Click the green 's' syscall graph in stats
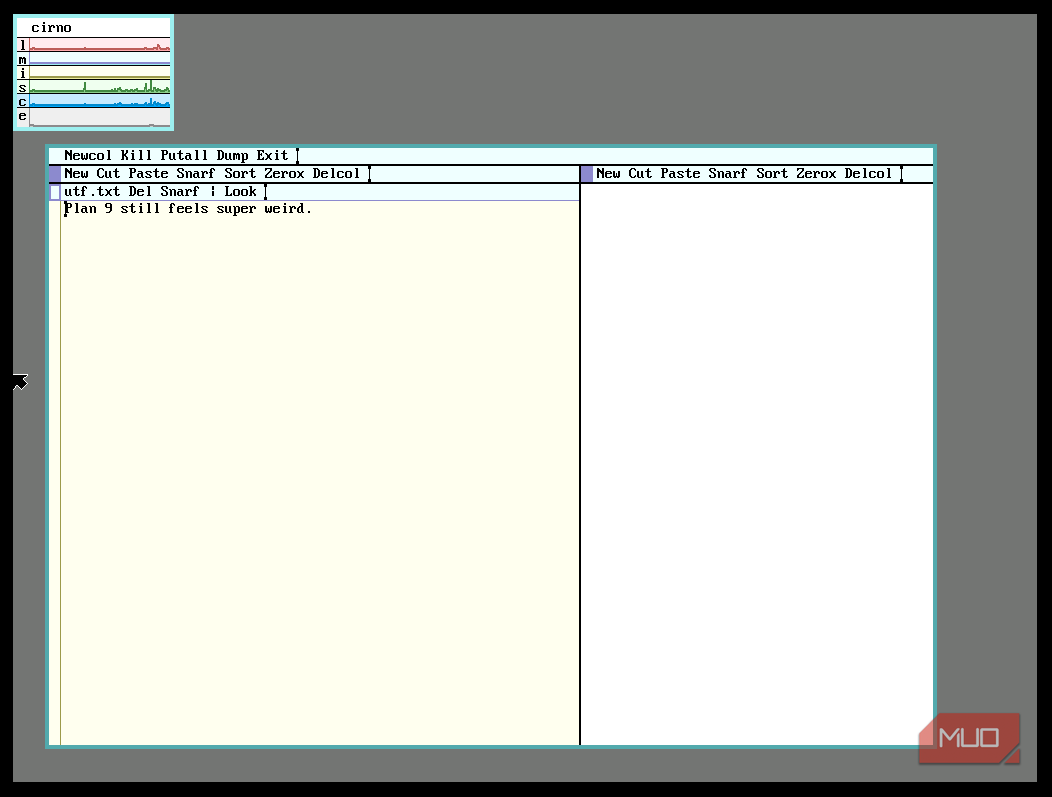 coord(100,87)
